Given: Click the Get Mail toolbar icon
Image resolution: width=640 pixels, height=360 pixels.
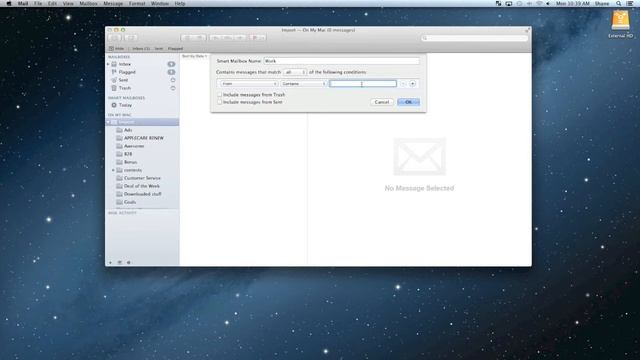Looking at the screenshot, I should [115, 38].
